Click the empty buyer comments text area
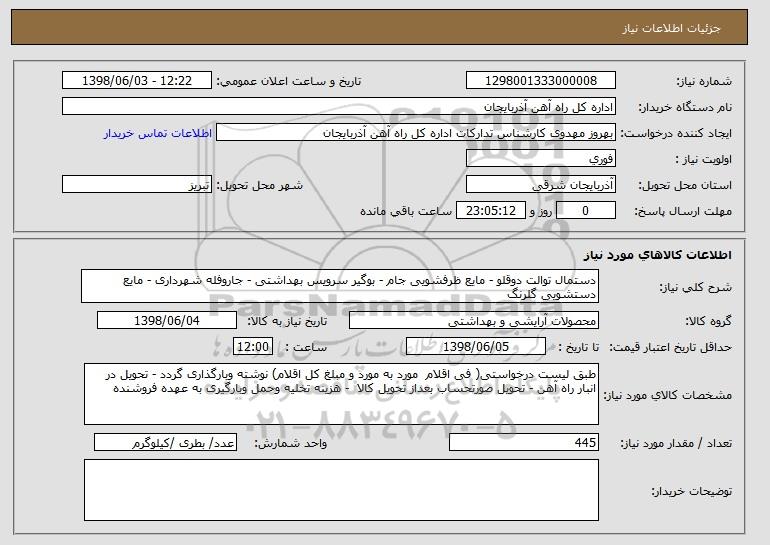The width and height of the screenshot is (770, 545). tap(341, 490)
